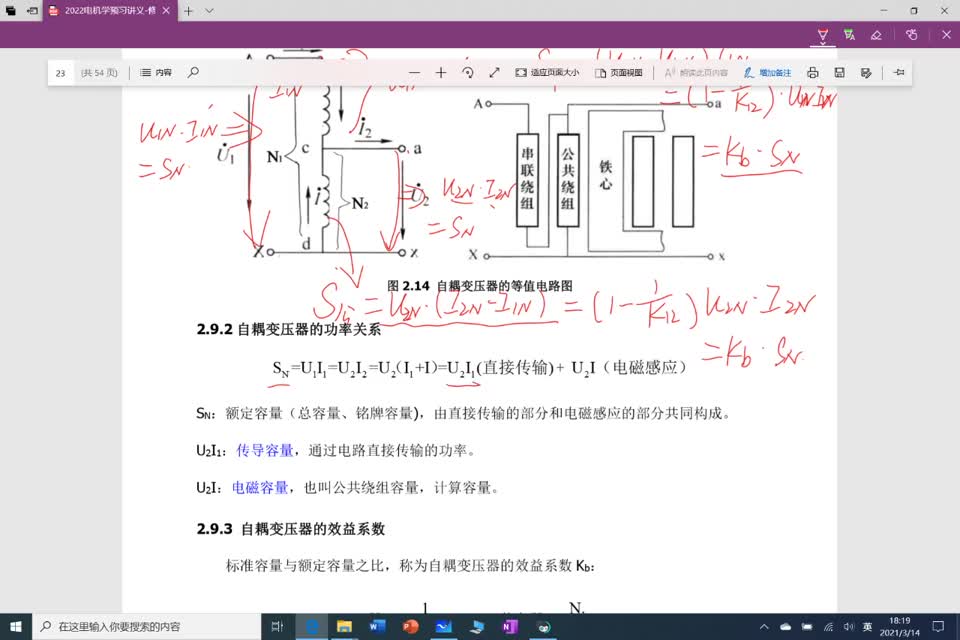
Task: Click the blue 电磁容量 text
Action: pos(260,488)
